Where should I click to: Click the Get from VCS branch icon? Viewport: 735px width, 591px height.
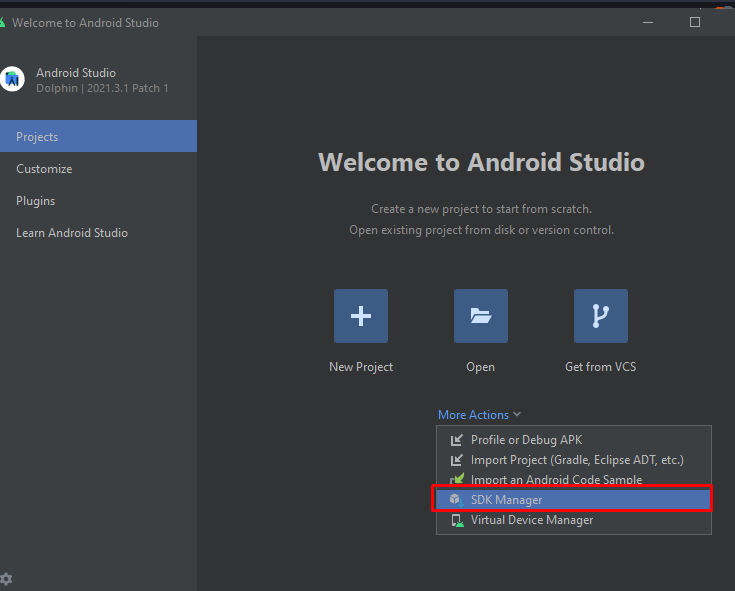coord(601,316)
